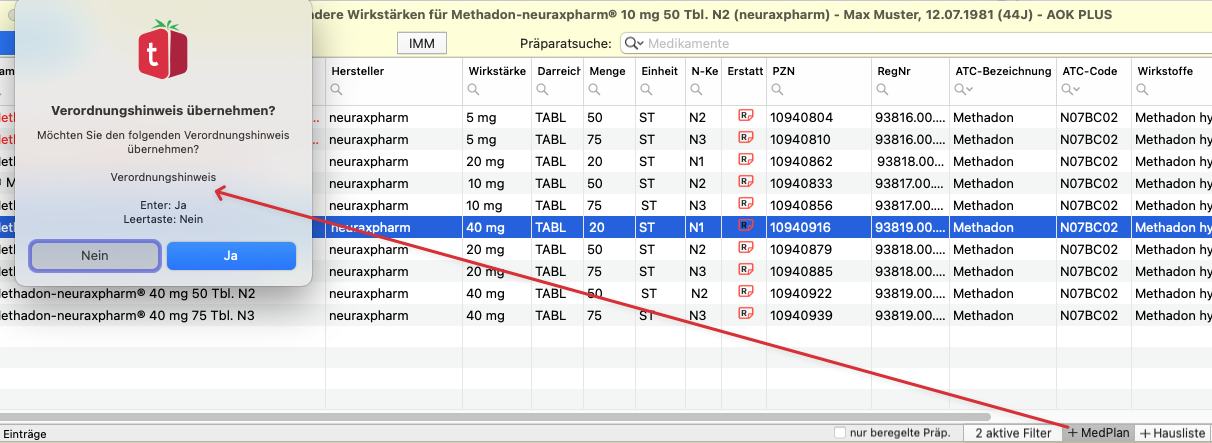The image size is (1212, 443).
Task: Open ATC-Bezeichnung filter dropdown
Action: point(966,90)
